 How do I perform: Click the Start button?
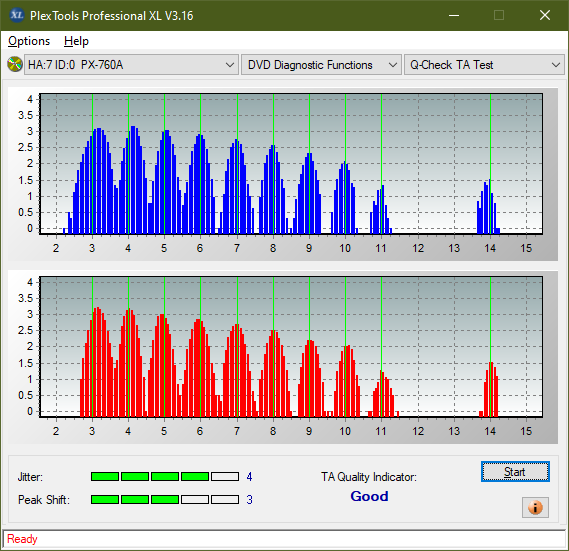[515, 472]
